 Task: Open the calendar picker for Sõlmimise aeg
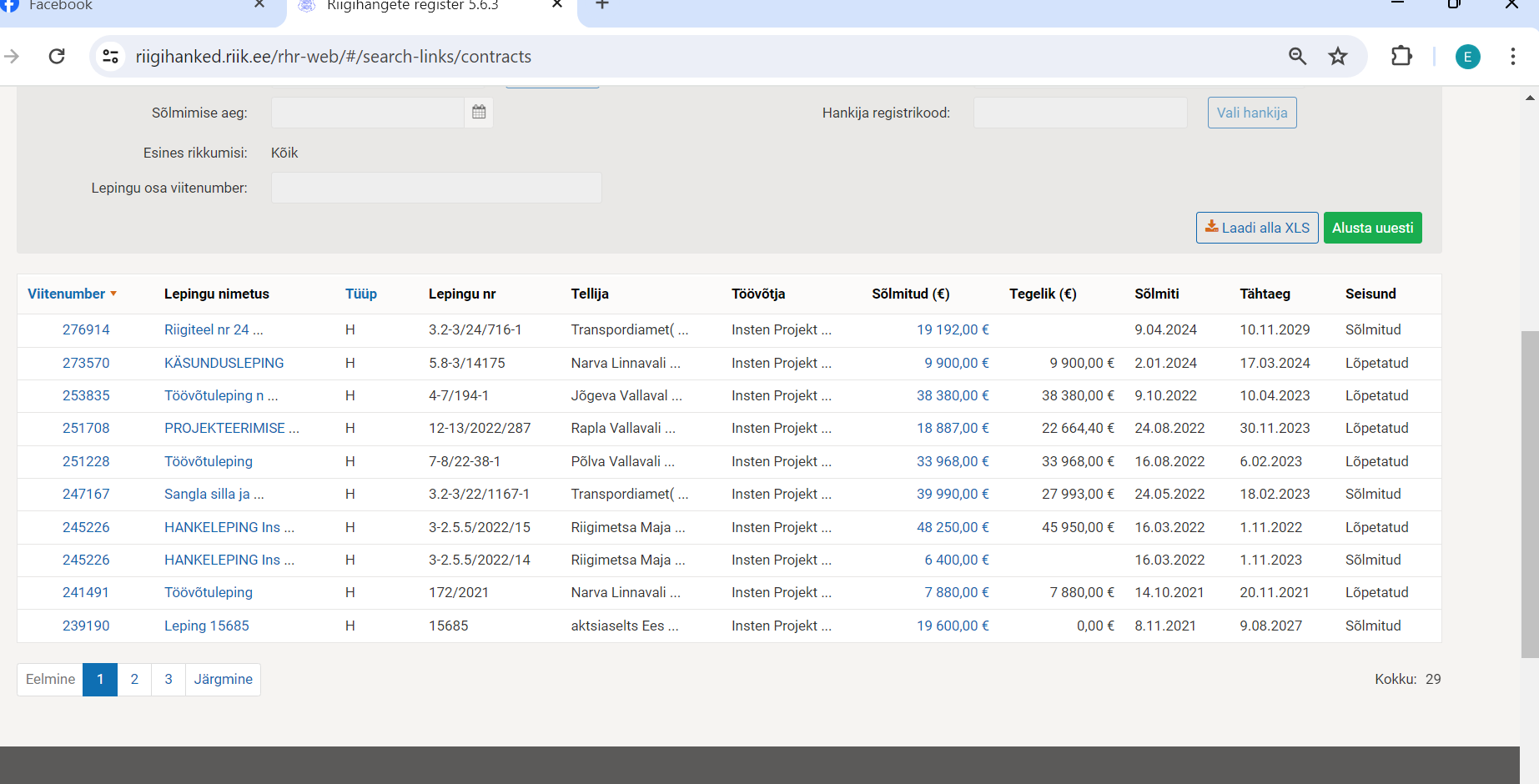(479, 112)
